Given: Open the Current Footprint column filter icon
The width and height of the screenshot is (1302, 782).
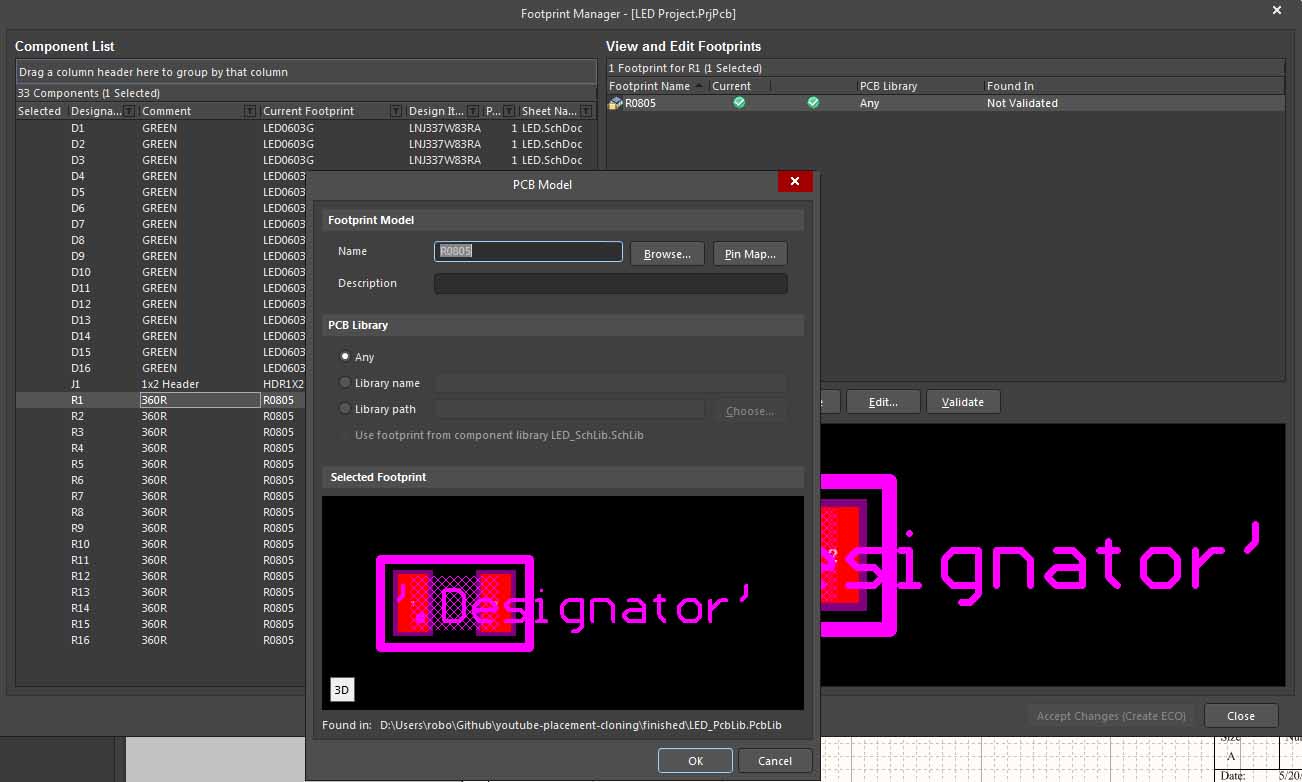Looking at the screenshot, I should [x=396, y=111].
